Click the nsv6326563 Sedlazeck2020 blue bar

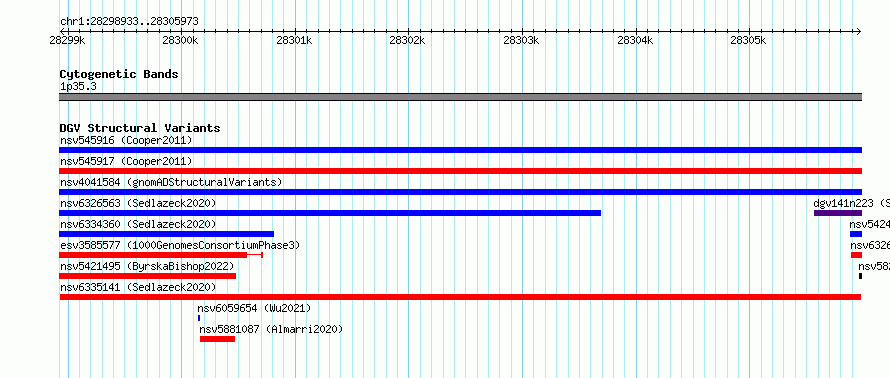coord(330,213)
